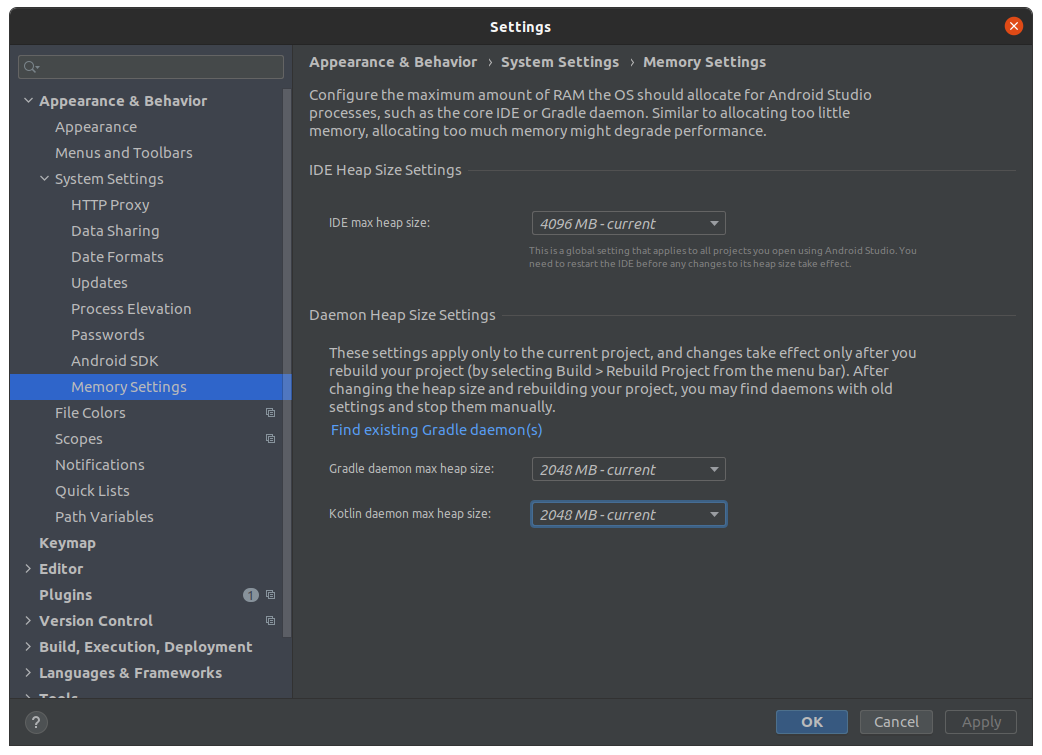Open the Android SDK settings page

coord(114,361)
